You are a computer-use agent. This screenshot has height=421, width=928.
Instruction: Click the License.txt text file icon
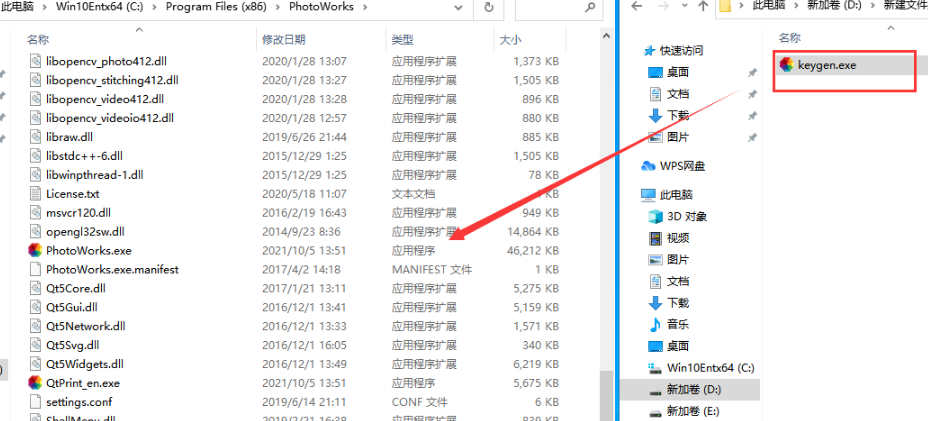[36, 194]
